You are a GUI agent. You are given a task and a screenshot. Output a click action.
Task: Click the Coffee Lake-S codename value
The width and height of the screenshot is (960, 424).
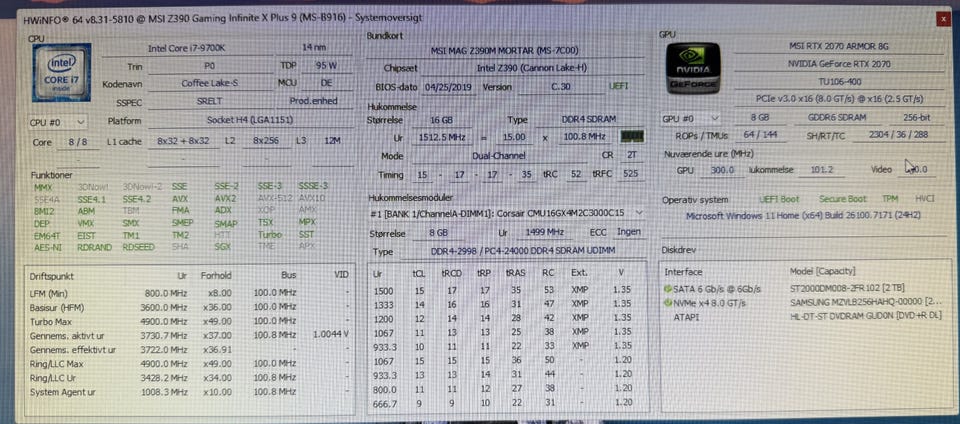pyautogui.click(x=209, y=84)
